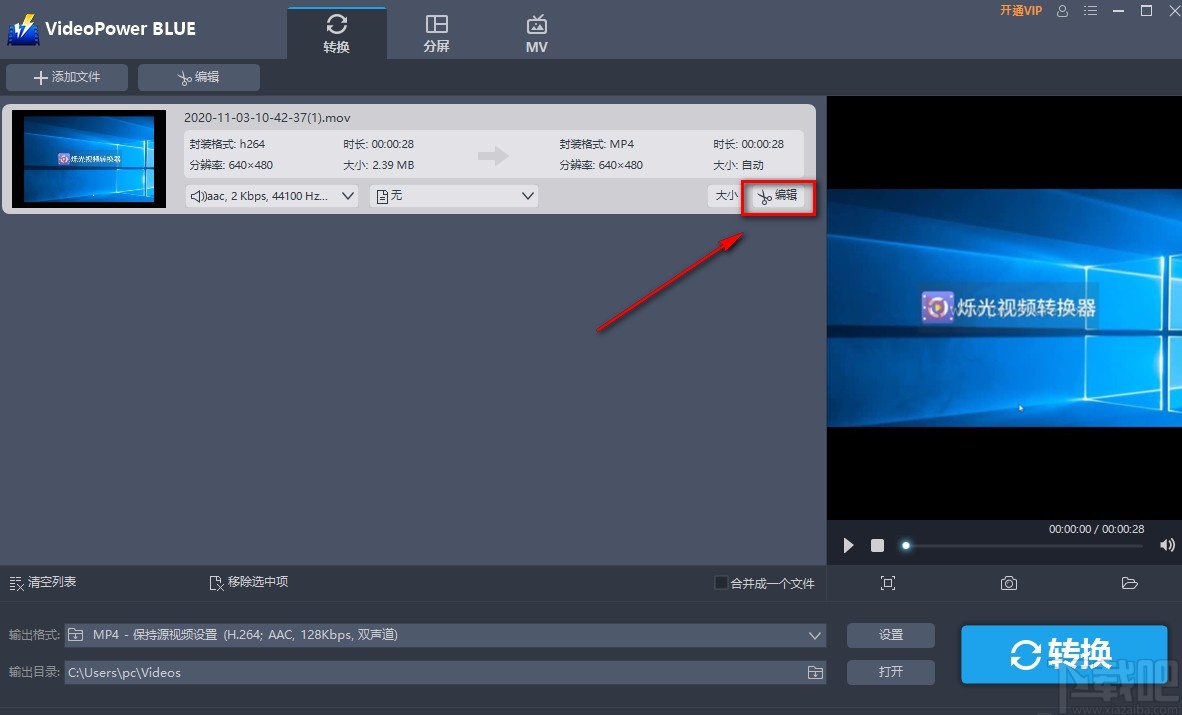The height and width of the screenshot is (715, 1182).
Task: Open the snapshot folder icon below the preview
Action: [1130, 583]
